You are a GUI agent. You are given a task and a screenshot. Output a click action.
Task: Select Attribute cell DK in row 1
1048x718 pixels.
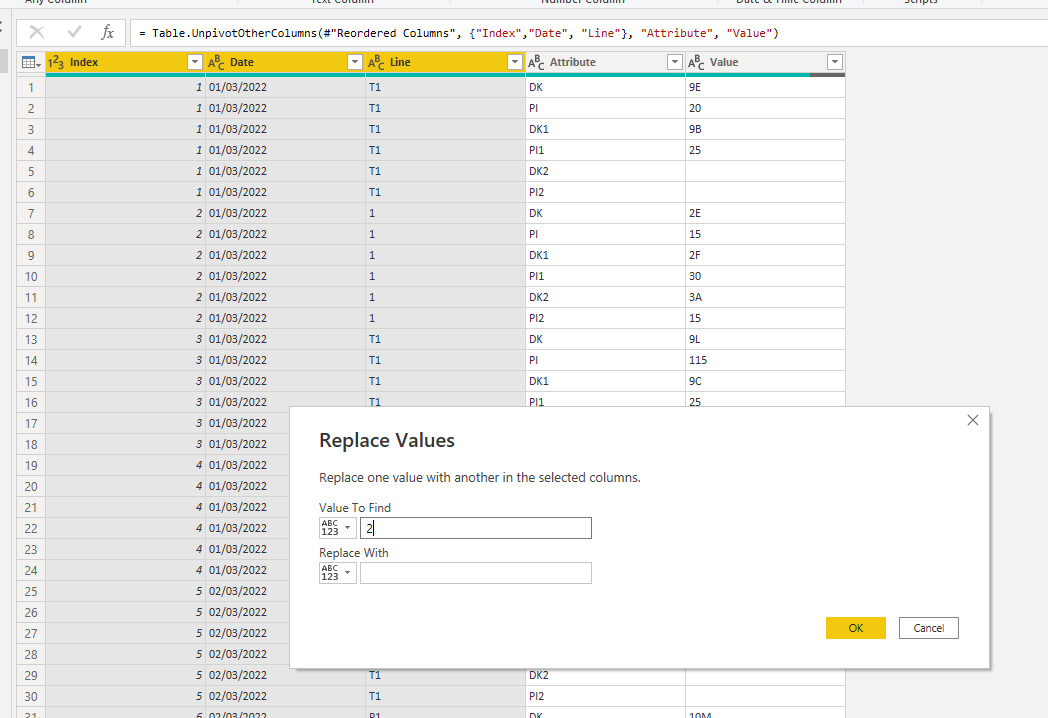605,87
